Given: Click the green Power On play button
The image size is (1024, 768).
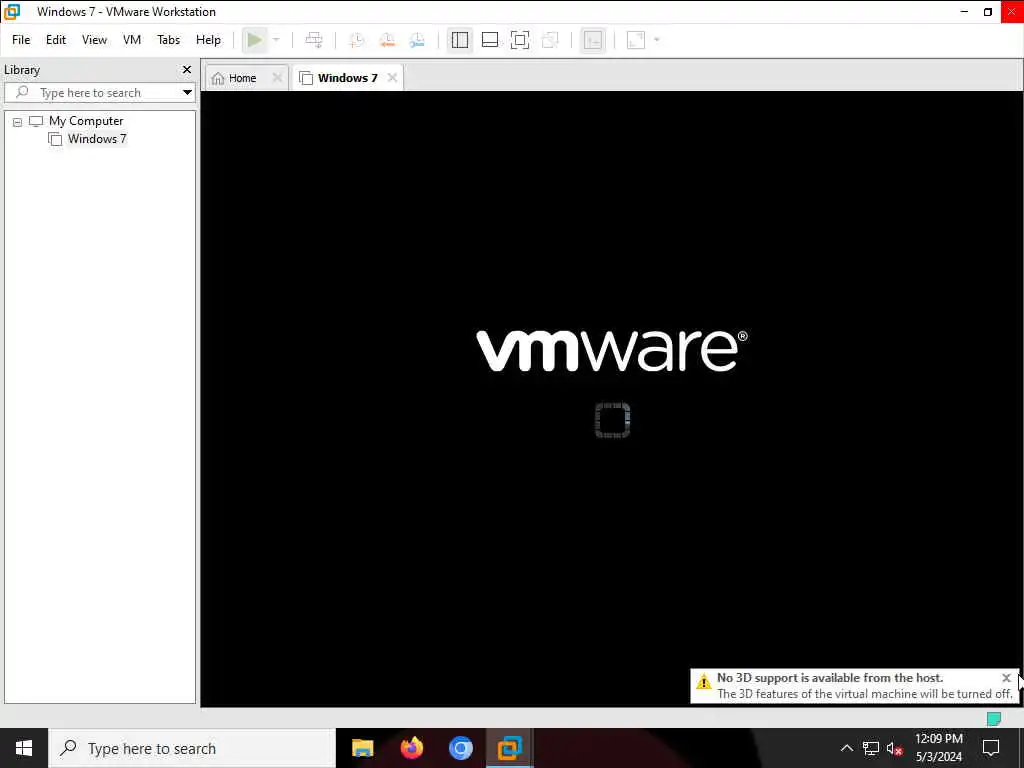Looking at the screenshot, I should pyautogui.click(x=255, y=40).
